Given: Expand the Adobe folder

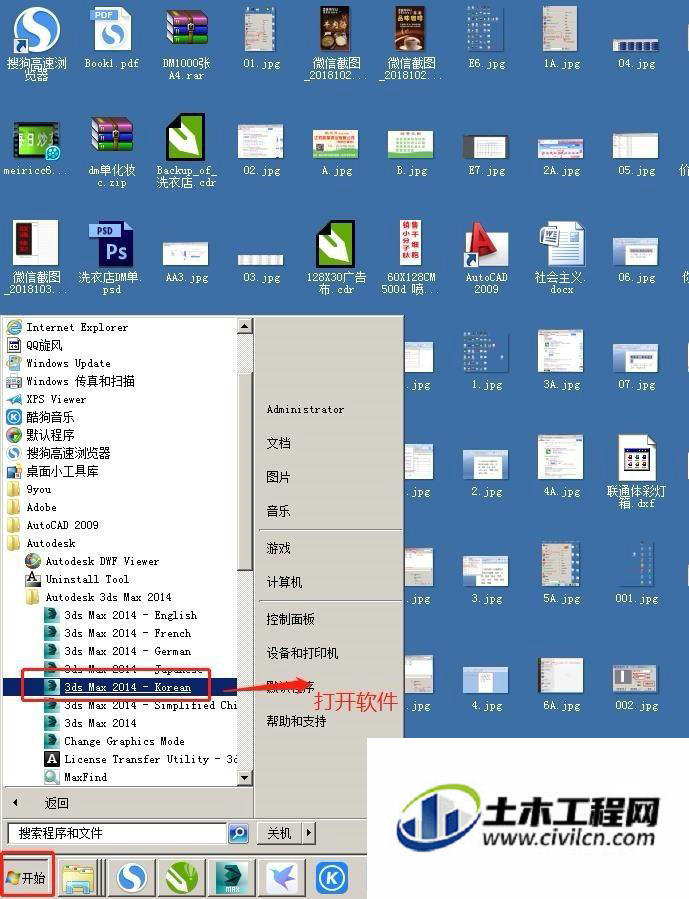Looking at the screenshot, I should tap(41, 507).
